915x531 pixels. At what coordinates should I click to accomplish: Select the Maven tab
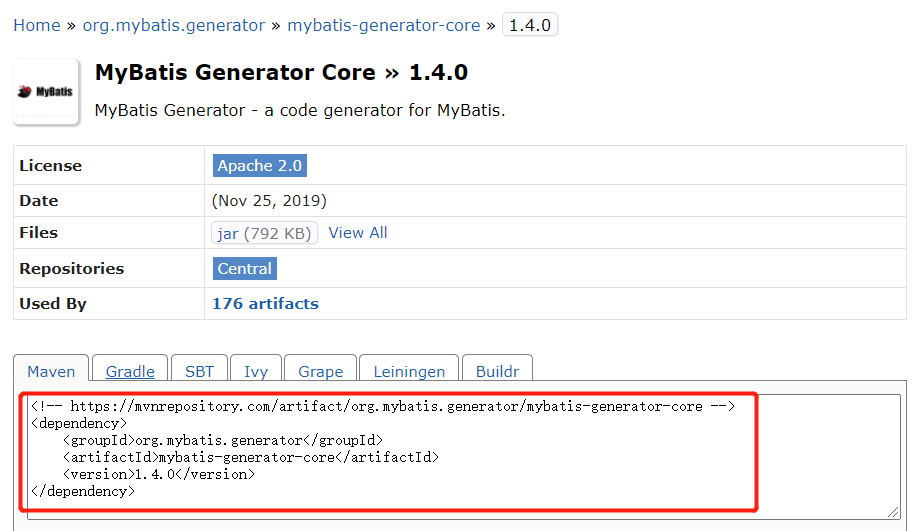[x=51, y=369]
